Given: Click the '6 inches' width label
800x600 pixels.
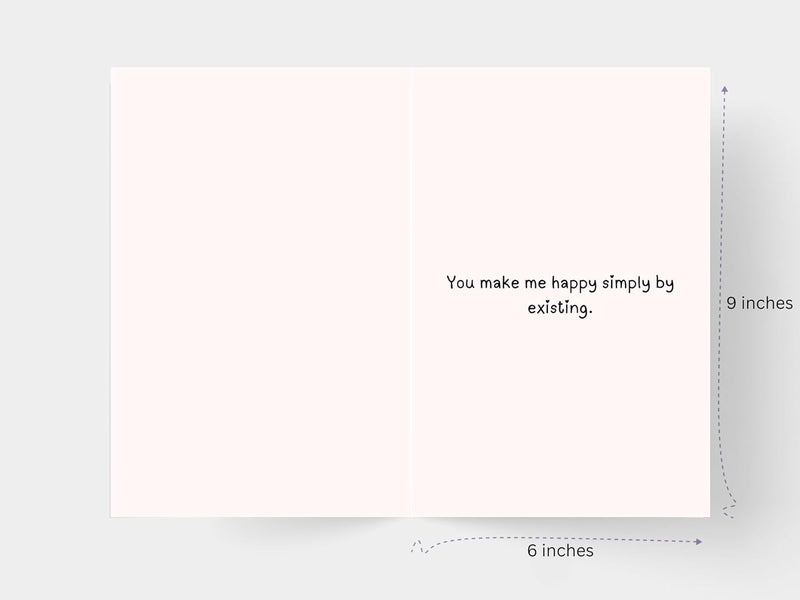Looking at the screenshot, I should click(560, 551).
